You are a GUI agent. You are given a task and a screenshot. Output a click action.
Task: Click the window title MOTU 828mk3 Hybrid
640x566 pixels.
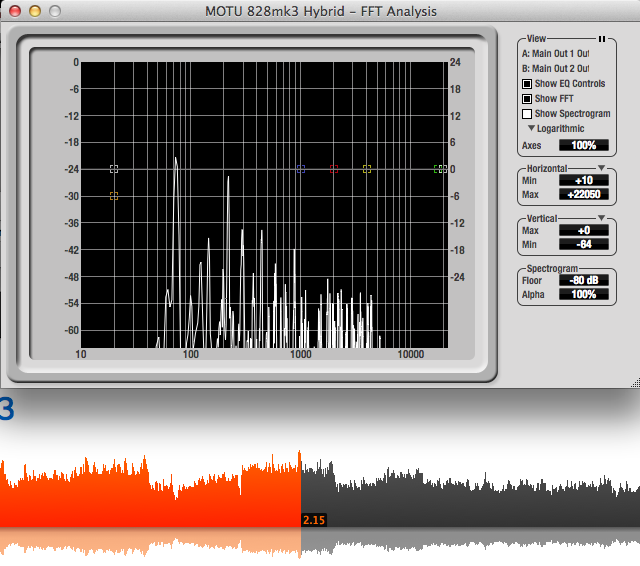[275, 11]
